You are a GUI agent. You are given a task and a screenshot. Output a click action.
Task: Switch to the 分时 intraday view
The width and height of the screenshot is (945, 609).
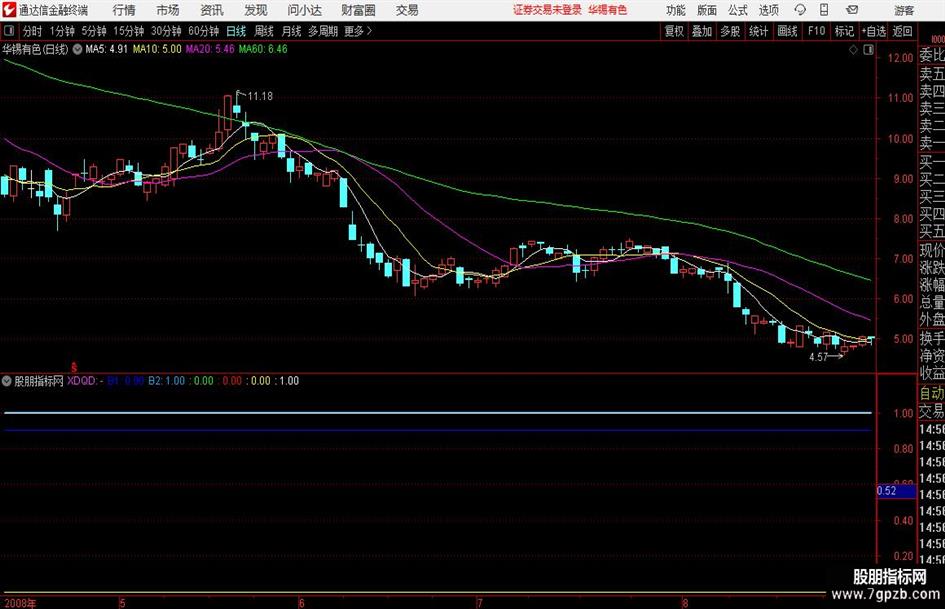[x=33, y=31]
